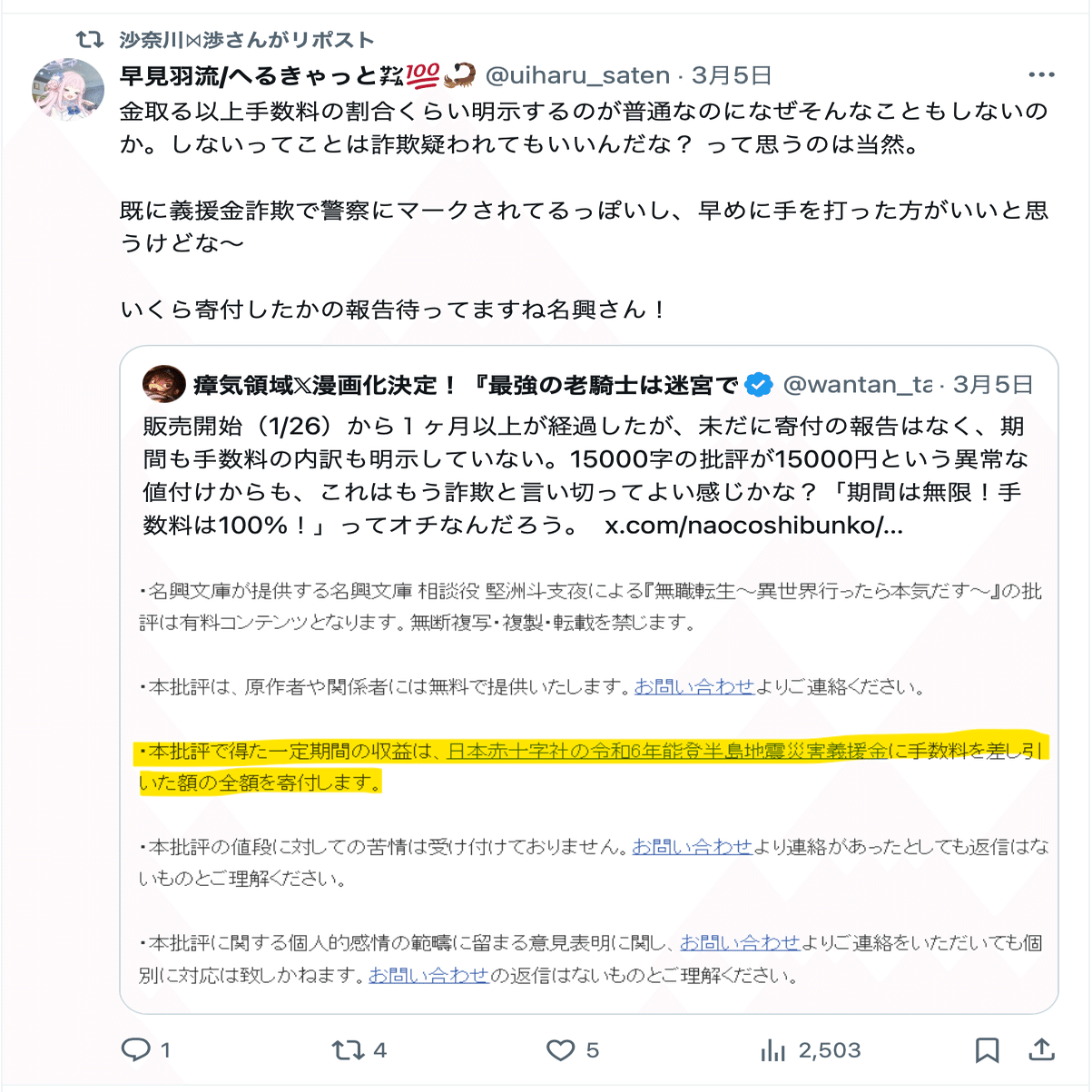
Task: Open quoted author's small avatar
Action: (x=164, y=384)
